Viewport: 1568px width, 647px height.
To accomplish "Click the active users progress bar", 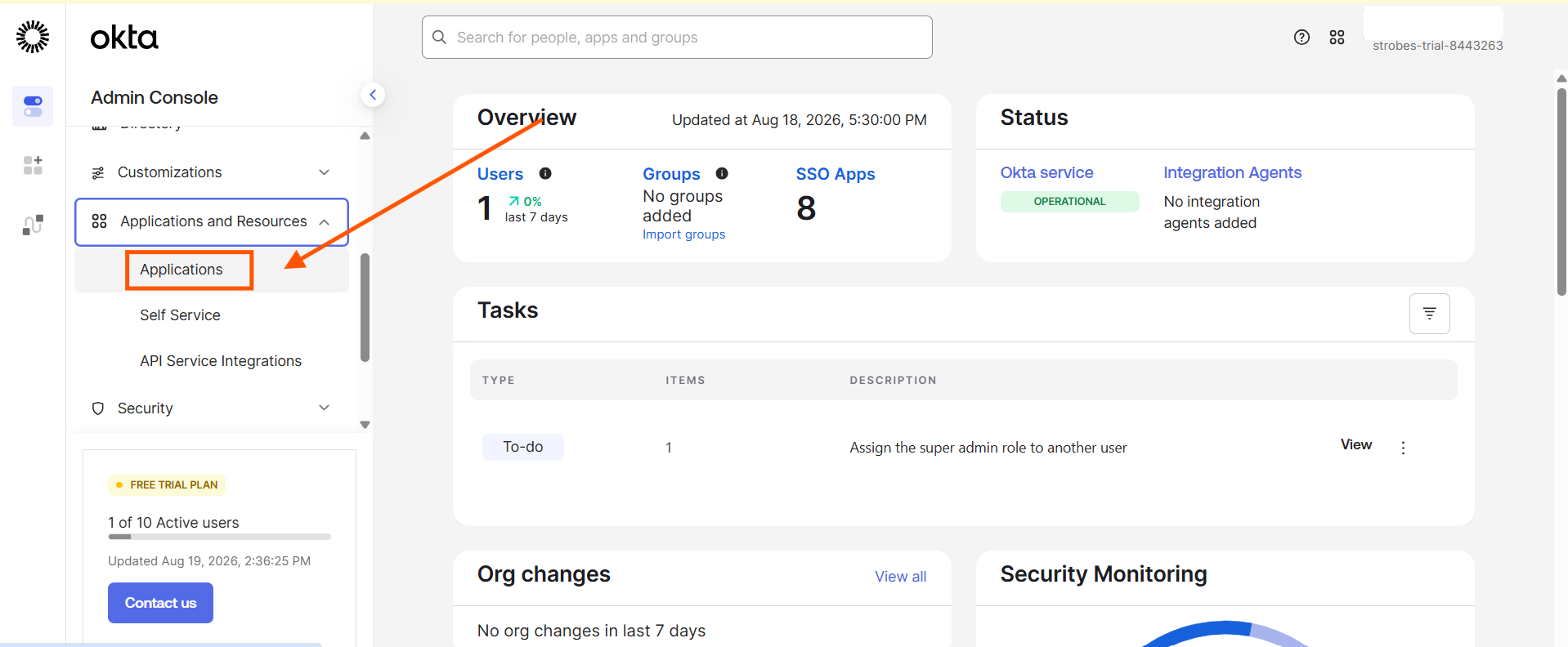I will [x=219, y=537].
